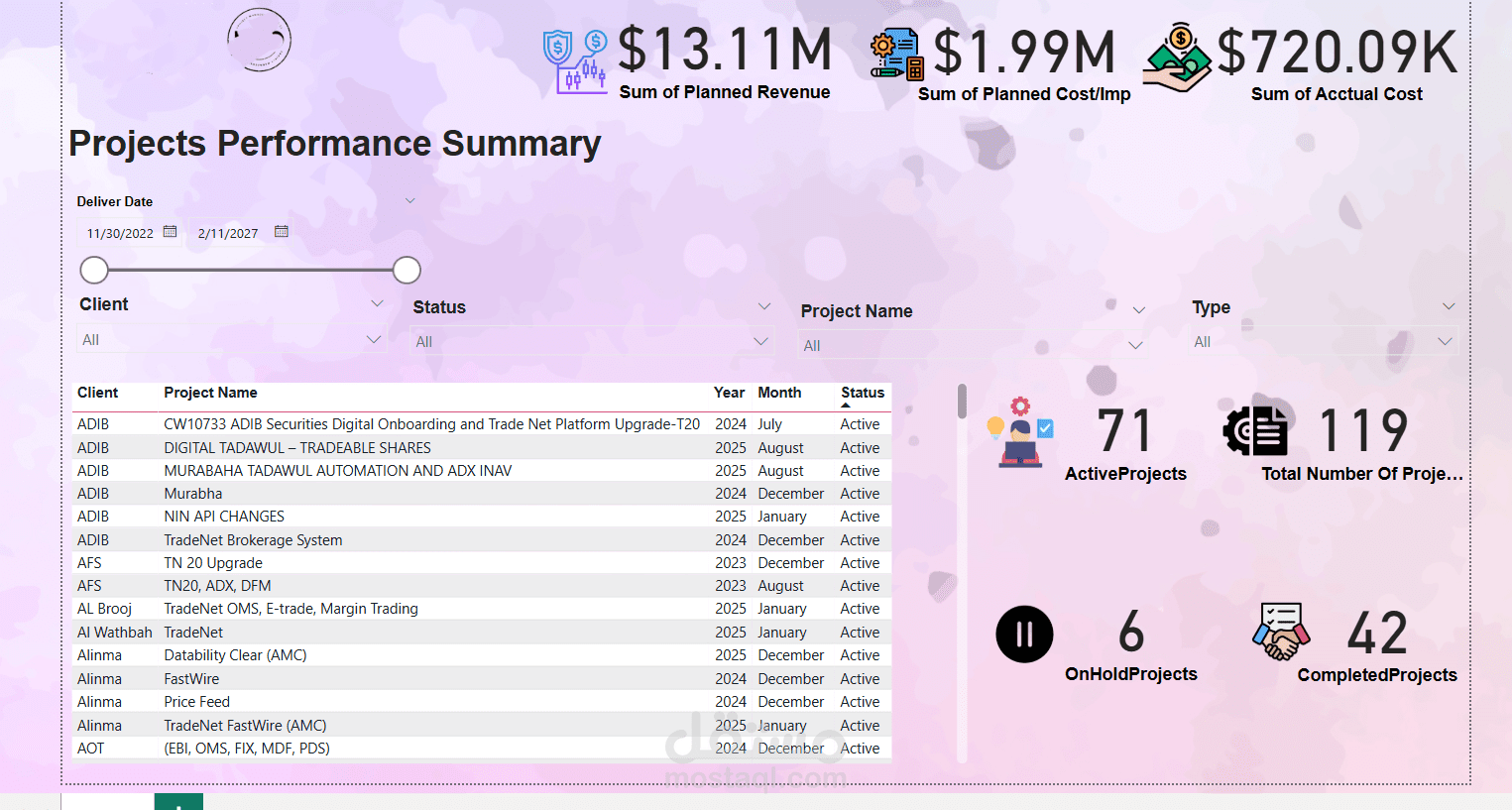
Task: Select the TradeNet FastWire (AMC) cell
Action: pyautogui.click(x=245, y=726)
